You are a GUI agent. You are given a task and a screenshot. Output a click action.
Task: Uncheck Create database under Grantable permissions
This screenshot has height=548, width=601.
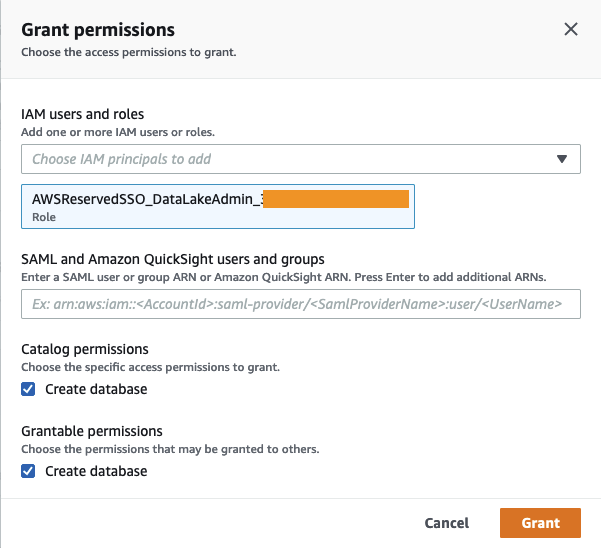28,471
